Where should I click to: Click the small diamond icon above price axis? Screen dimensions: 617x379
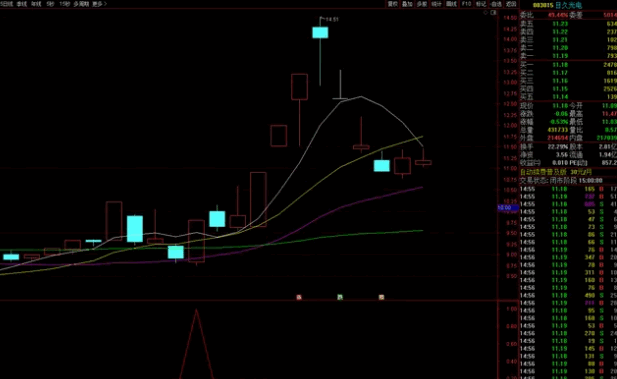pyautogui.click(x=486, y=13)
